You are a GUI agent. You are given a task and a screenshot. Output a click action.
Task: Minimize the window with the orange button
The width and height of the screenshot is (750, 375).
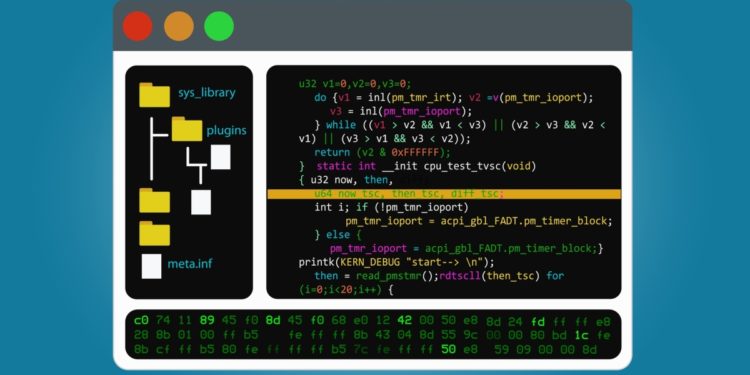pyautogui.click(x=179, y=26)
